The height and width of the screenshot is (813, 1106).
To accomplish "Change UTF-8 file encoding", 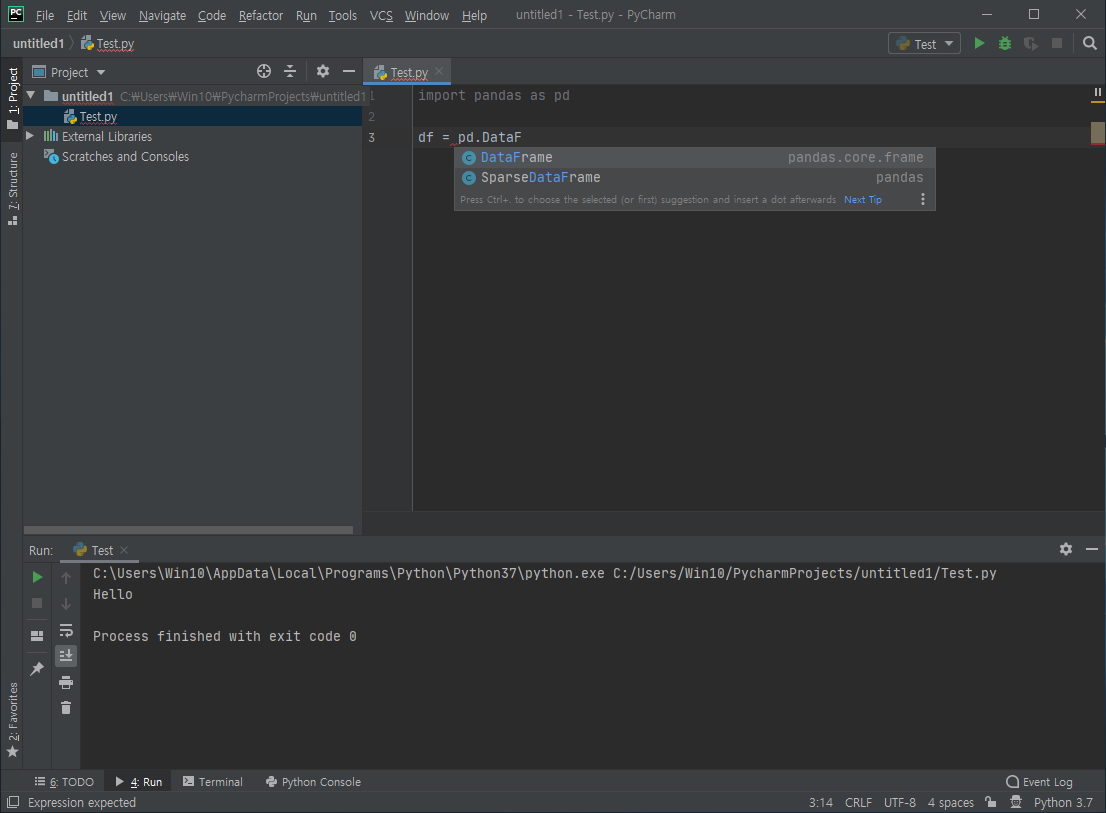I will point(899,802).
